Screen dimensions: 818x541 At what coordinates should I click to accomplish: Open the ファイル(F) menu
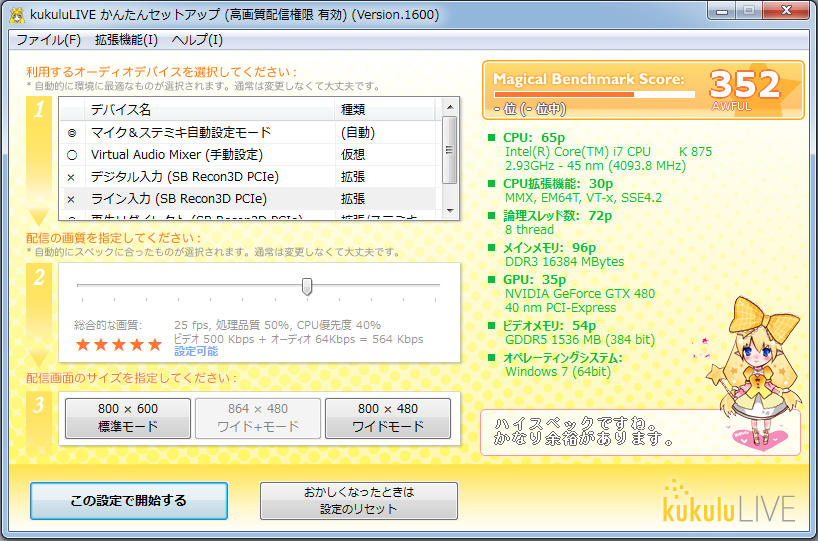click(x=49, y=40)
